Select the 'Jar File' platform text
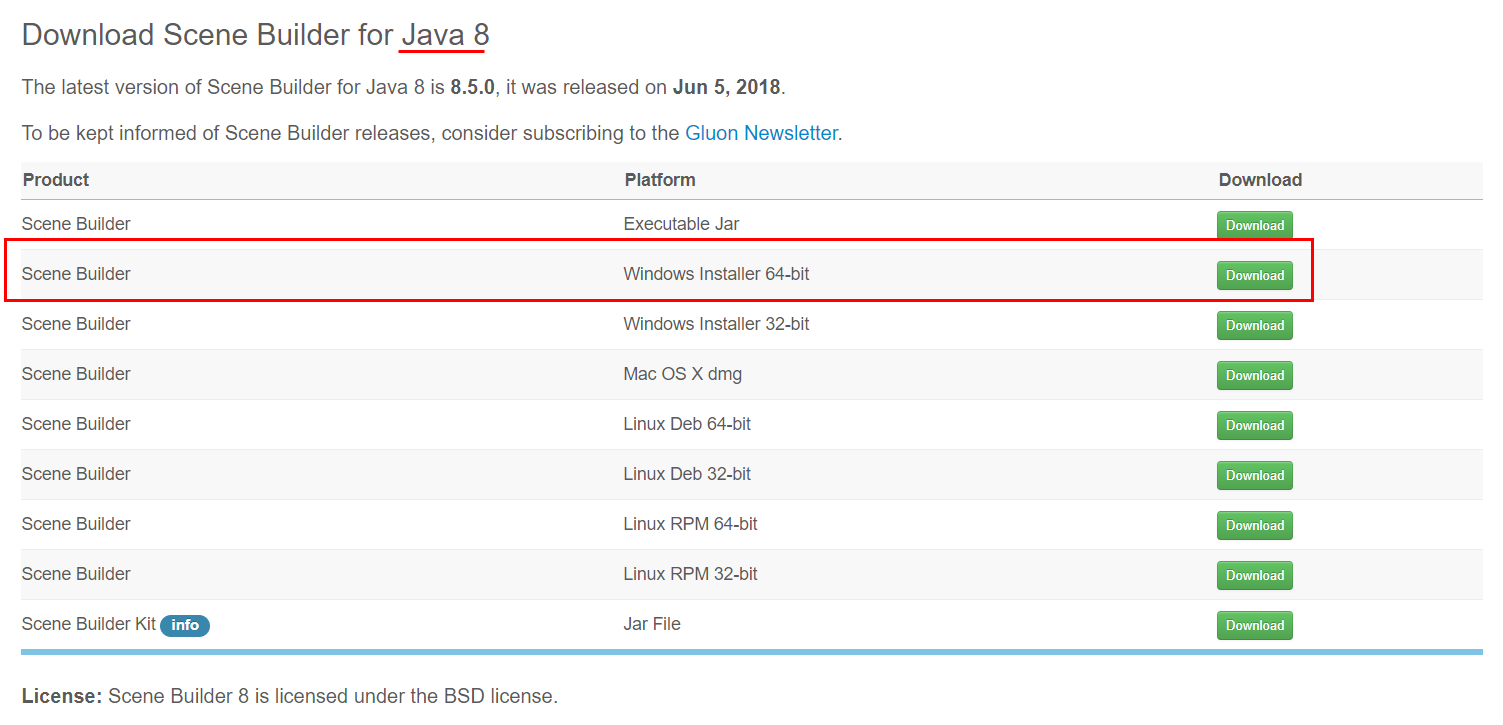This screenshot has width=1503, height=725. pos(652,624)
